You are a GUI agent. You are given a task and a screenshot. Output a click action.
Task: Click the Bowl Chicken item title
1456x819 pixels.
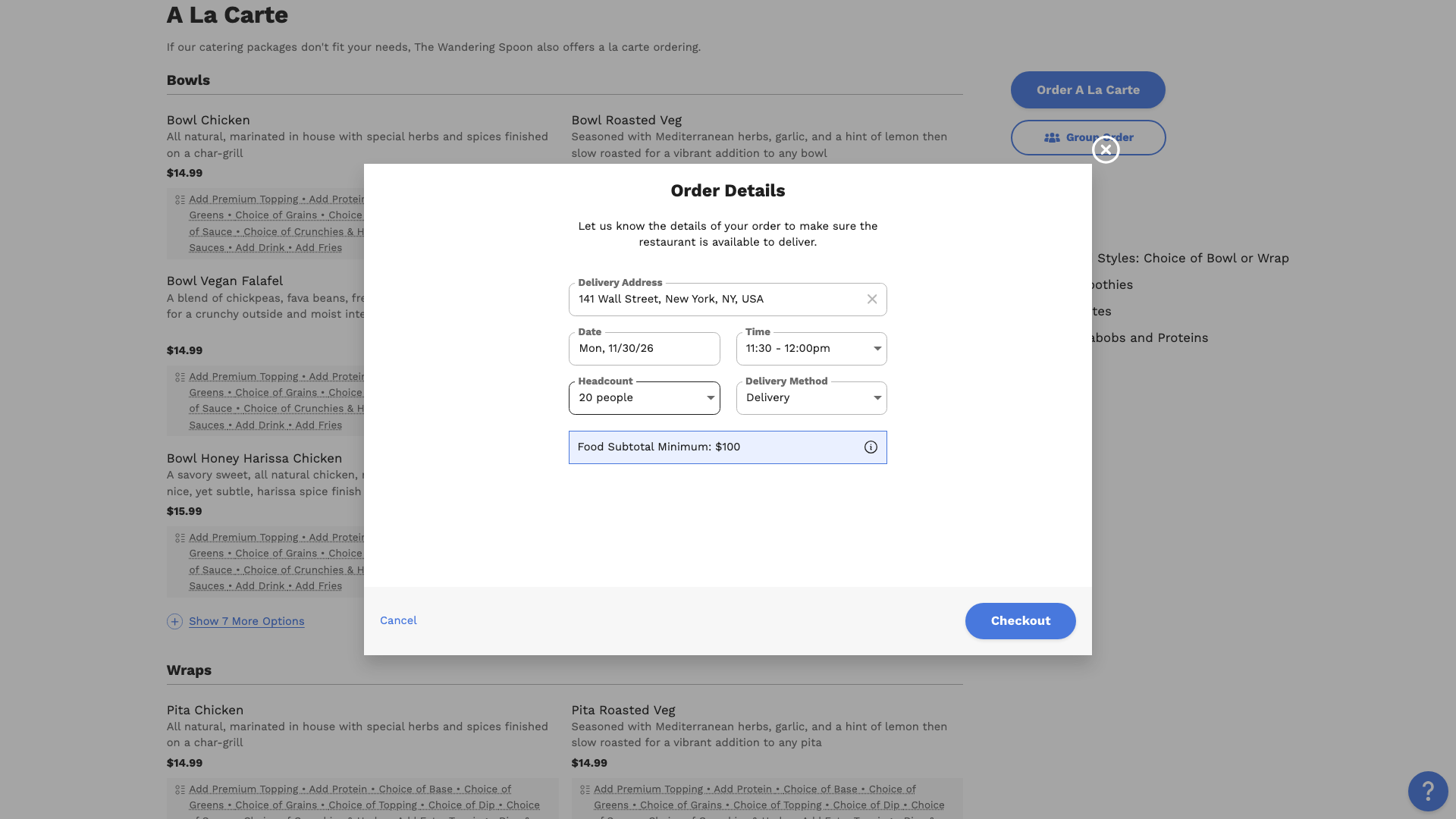click(209, 121)
